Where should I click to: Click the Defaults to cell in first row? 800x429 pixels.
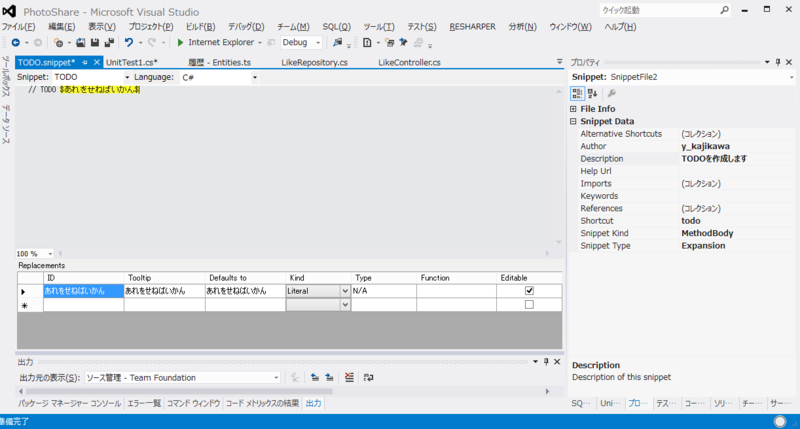coord(245,291)
